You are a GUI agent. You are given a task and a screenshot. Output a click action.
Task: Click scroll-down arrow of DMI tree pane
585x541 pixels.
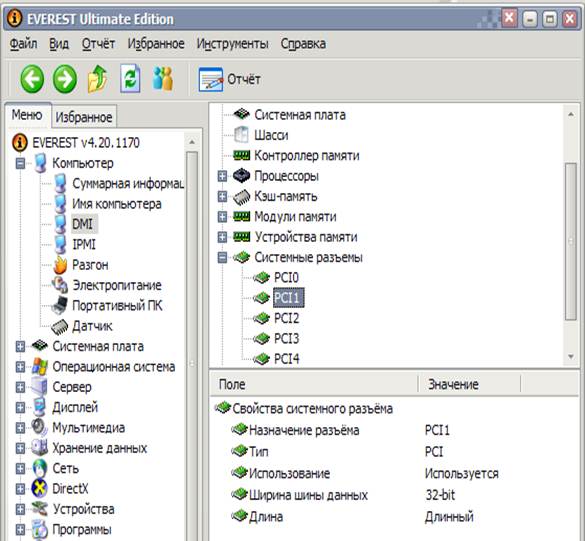pyautogui.click(x=571, y=357)
